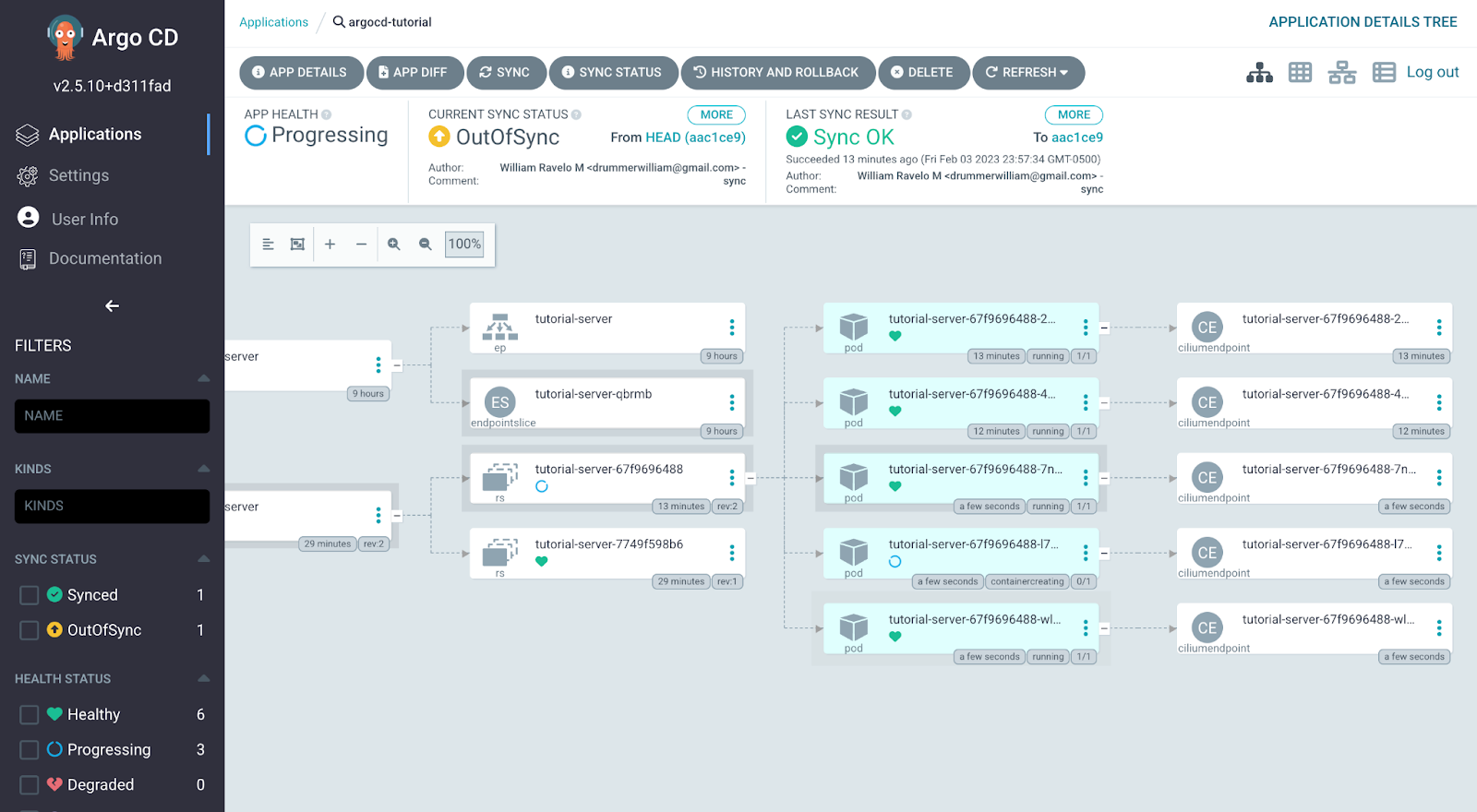
Task: Open kebab menu of pod tutorial-server-67f9696488-l7
Action: coord(1086,553)
